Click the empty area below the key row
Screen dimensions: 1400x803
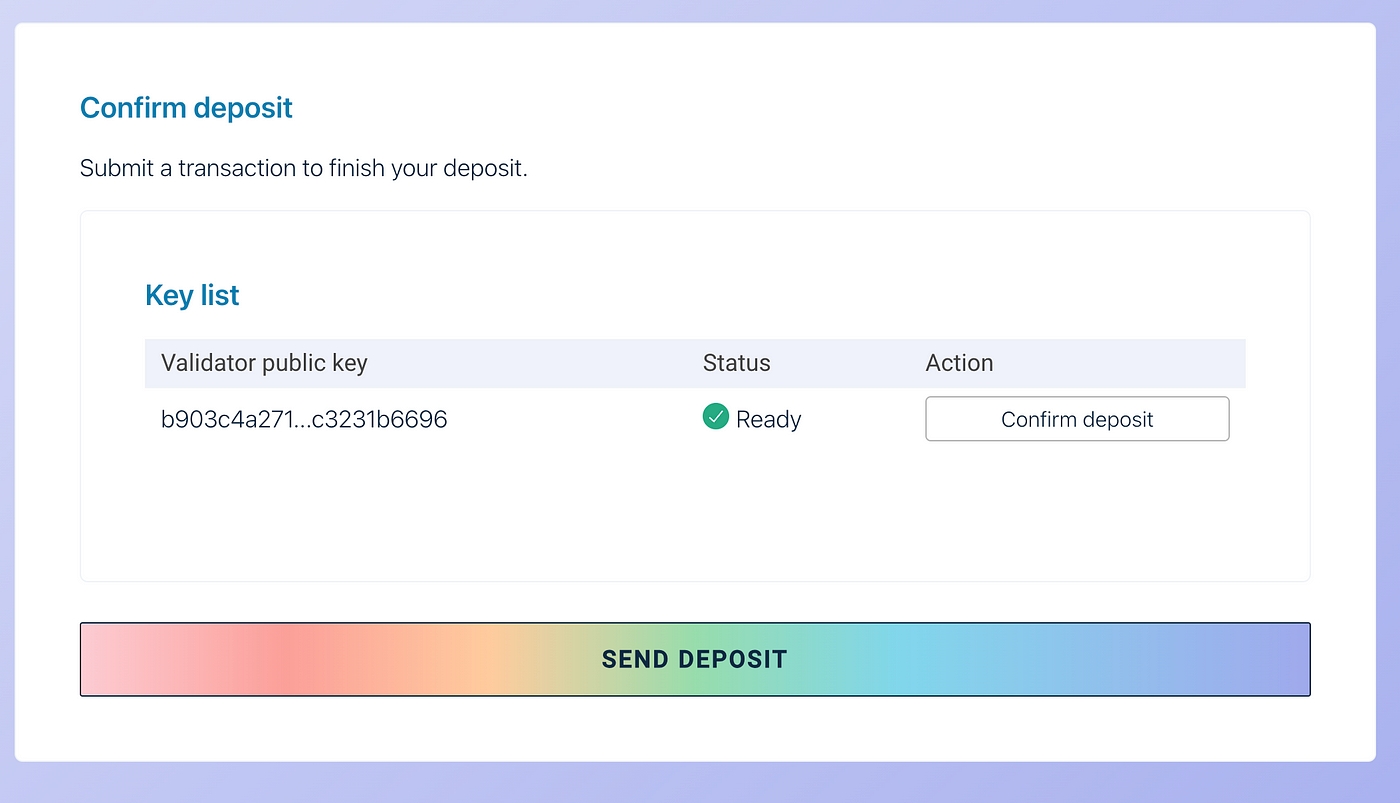(694, 510)
